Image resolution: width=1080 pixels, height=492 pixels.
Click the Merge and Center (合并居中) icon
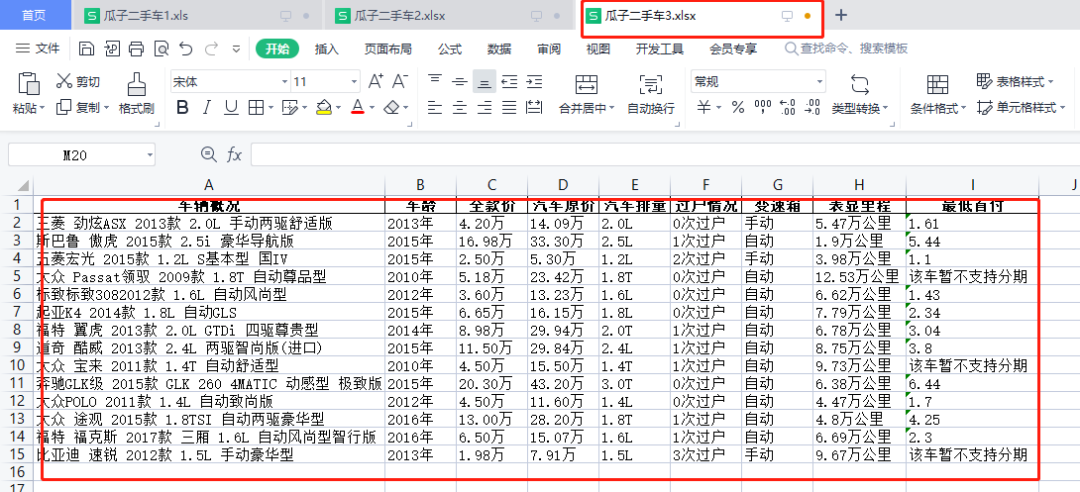[586, 84]
